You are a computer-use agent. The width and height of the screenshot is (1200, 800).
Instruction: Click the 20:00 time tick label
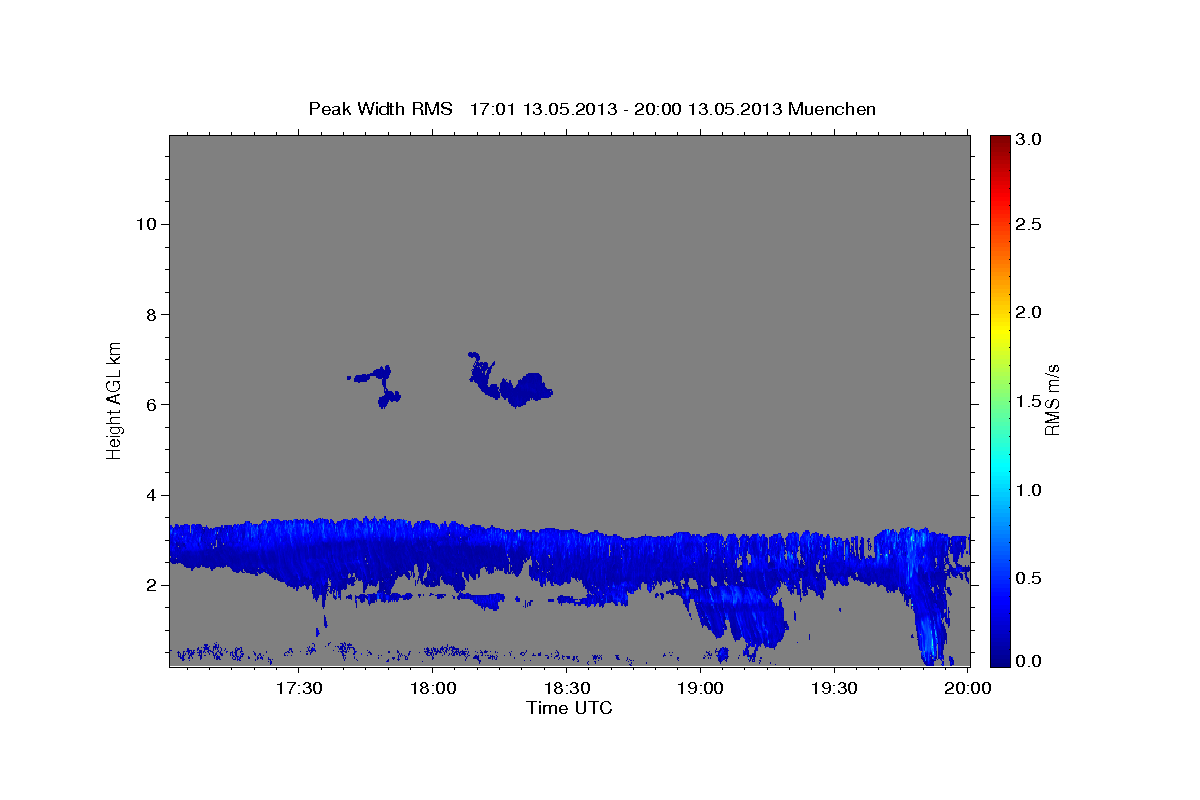coord(968,688)
